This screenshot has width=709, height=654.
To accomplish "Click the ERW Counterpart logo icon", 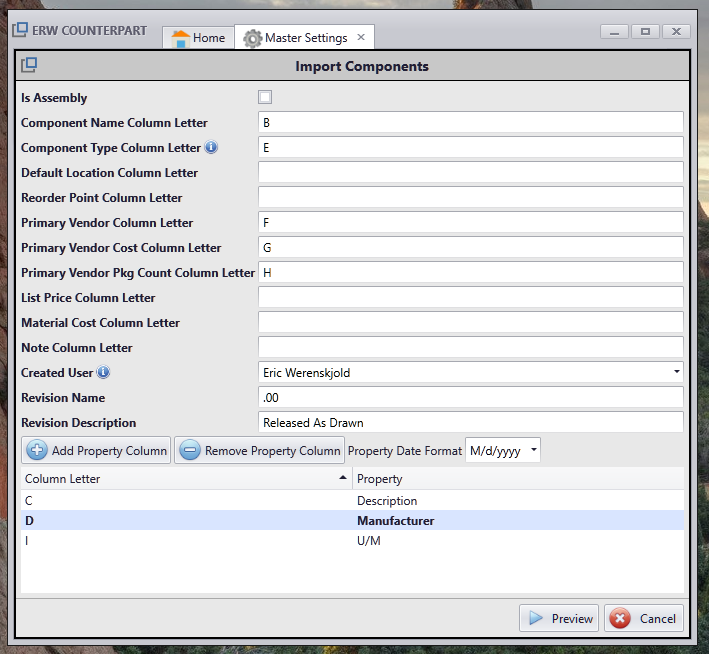I will click(20, 29).
